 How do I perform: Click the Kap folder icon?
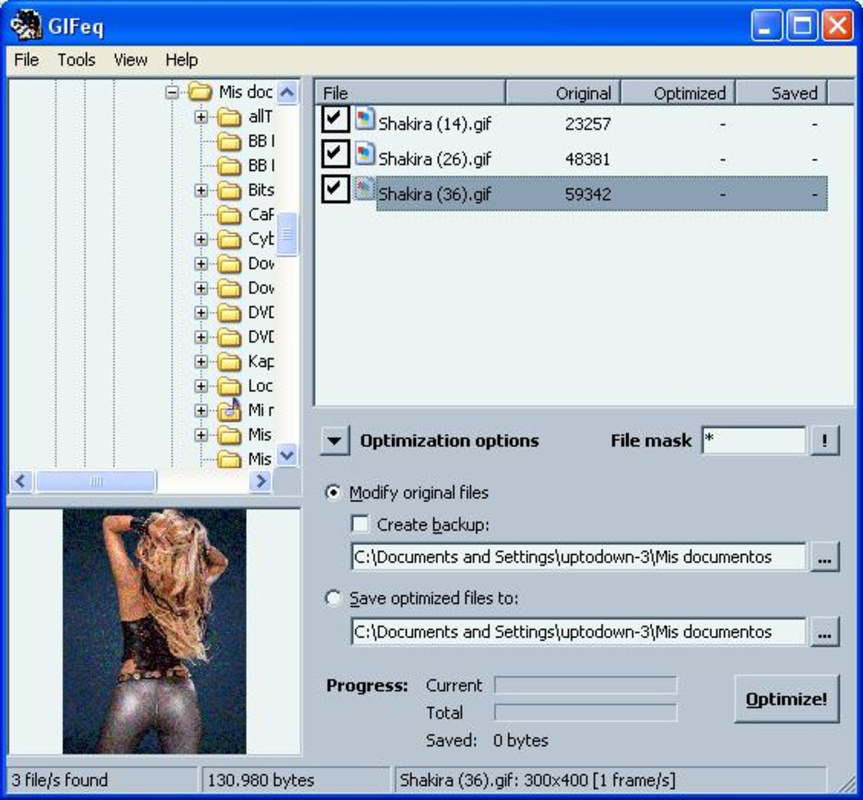(229, 361)
